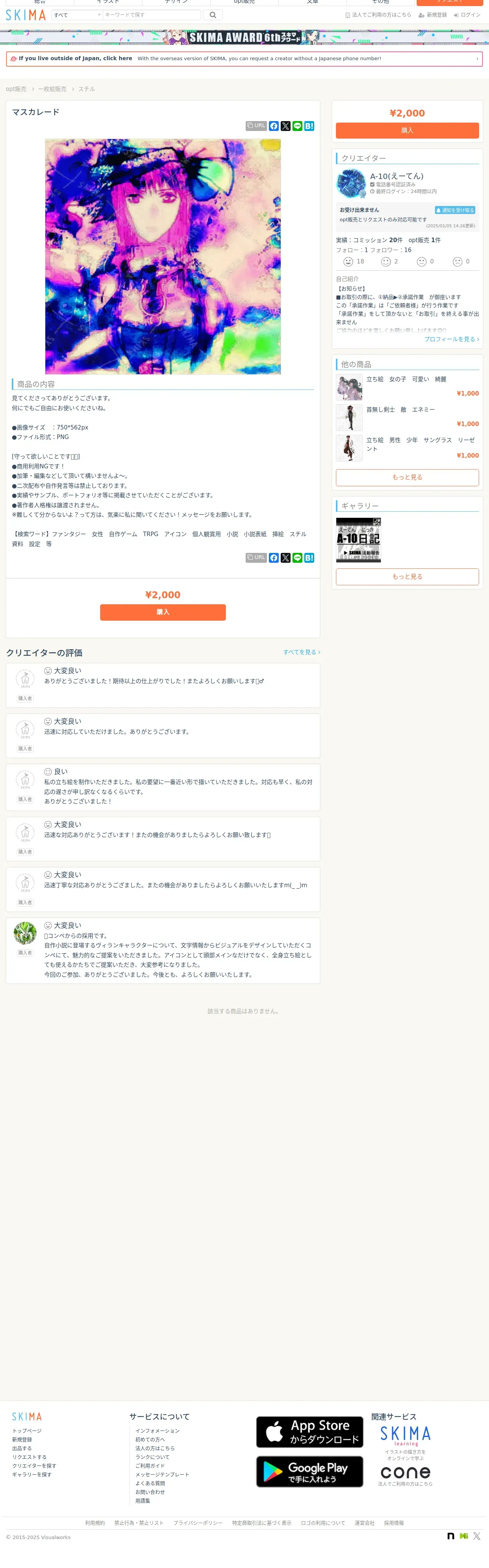Click the X (Twitter) icon in footer
Screen dimensions: 489x1568
pos(477,1536)
